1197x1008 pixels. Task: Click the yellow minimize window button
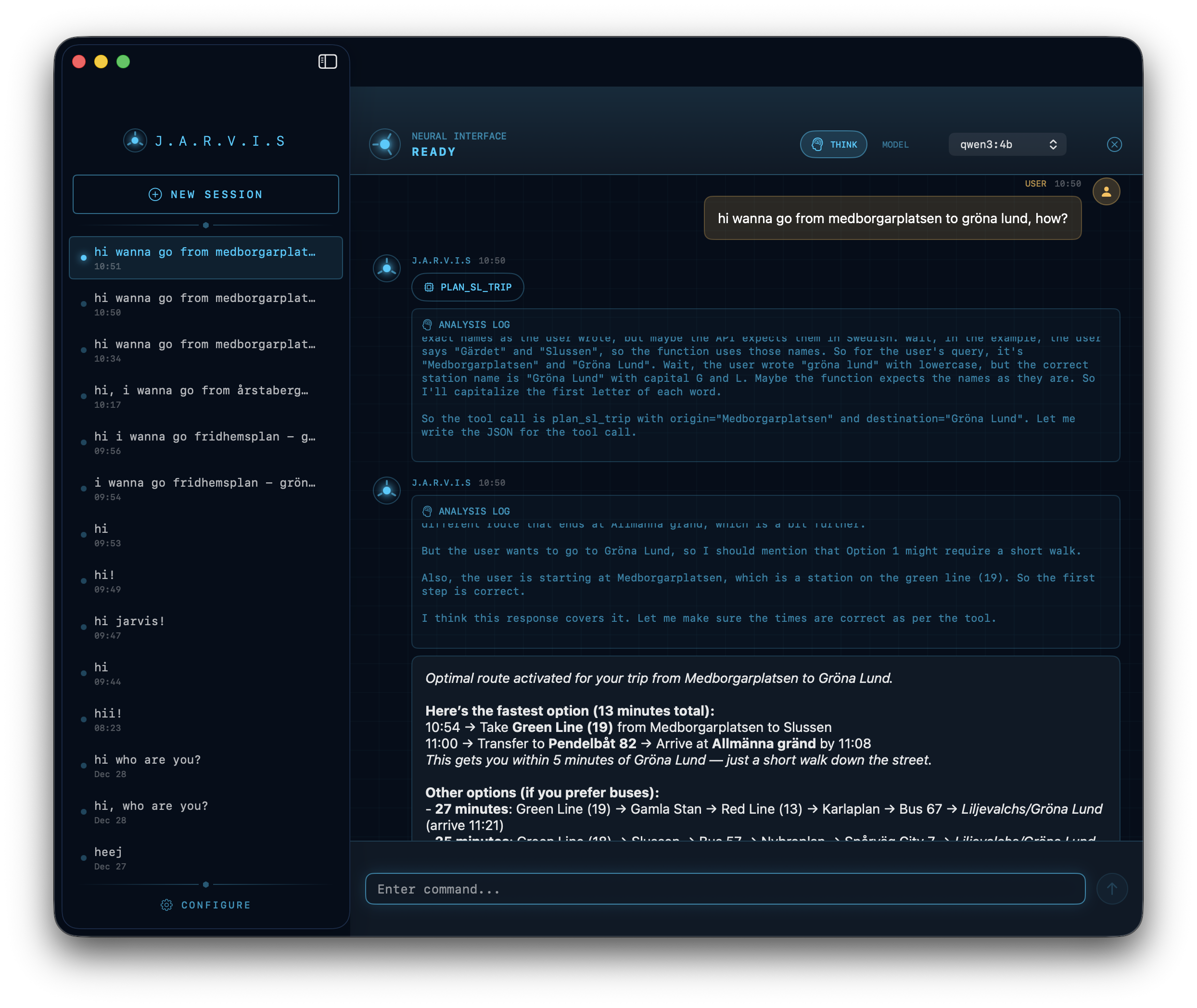pos(101,62)
